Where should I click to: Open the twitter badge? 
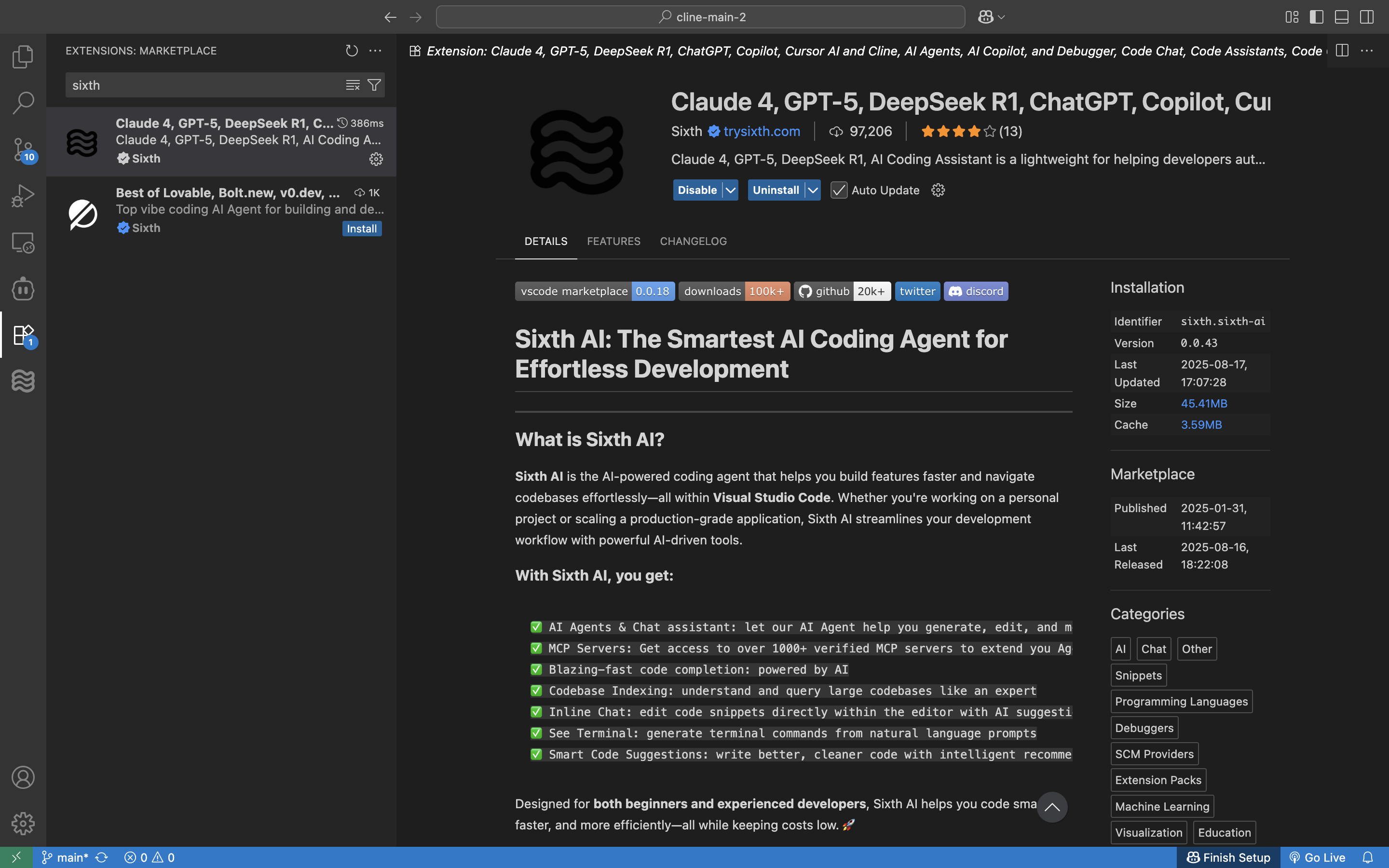pyautogui.click(x=917, y=291)
